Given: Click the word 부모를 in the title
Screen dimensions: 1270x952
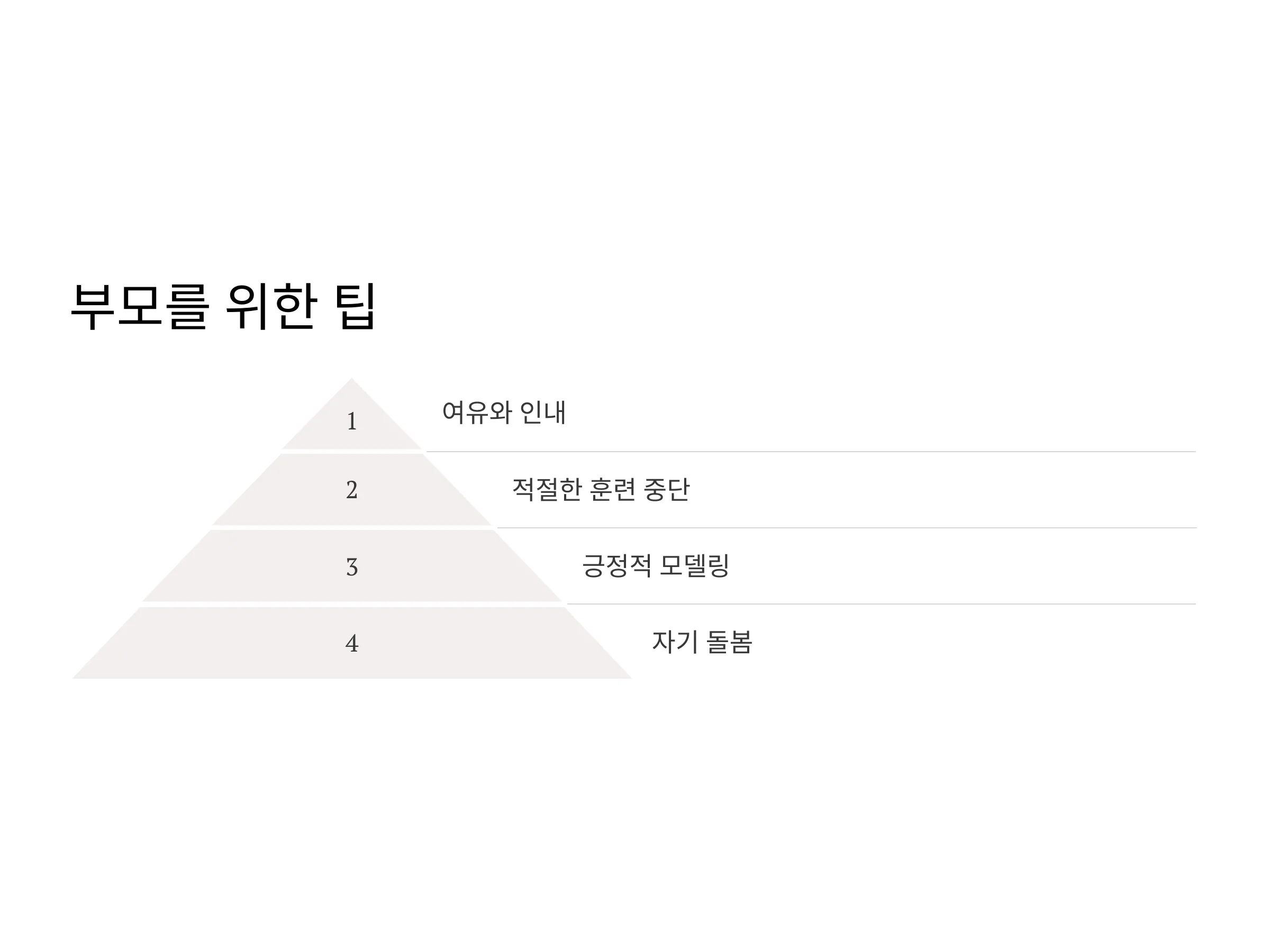Looking at the screenshot, I should pos(140,306).
